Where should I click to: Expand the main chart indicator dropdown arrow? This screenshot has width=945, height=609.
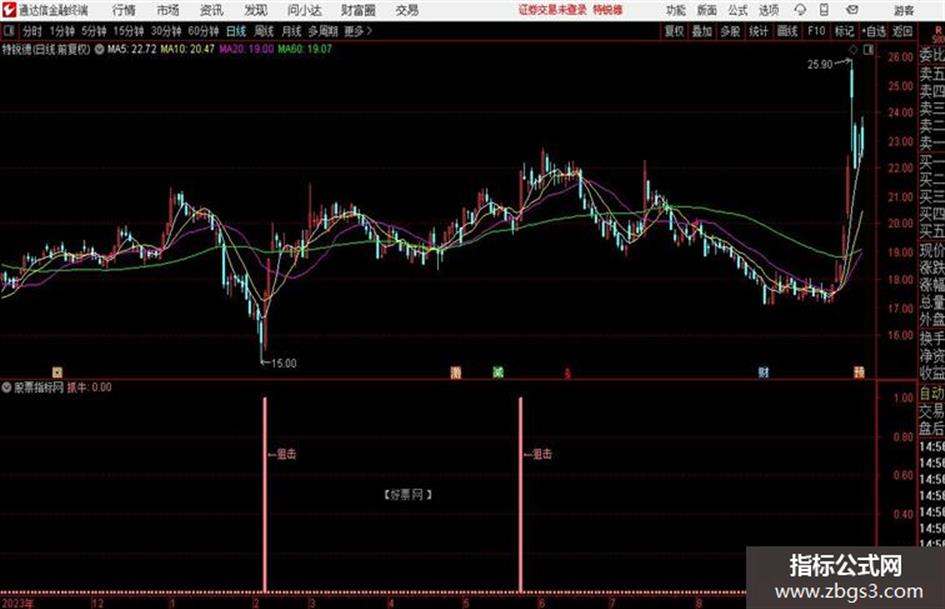coord(99,49)
